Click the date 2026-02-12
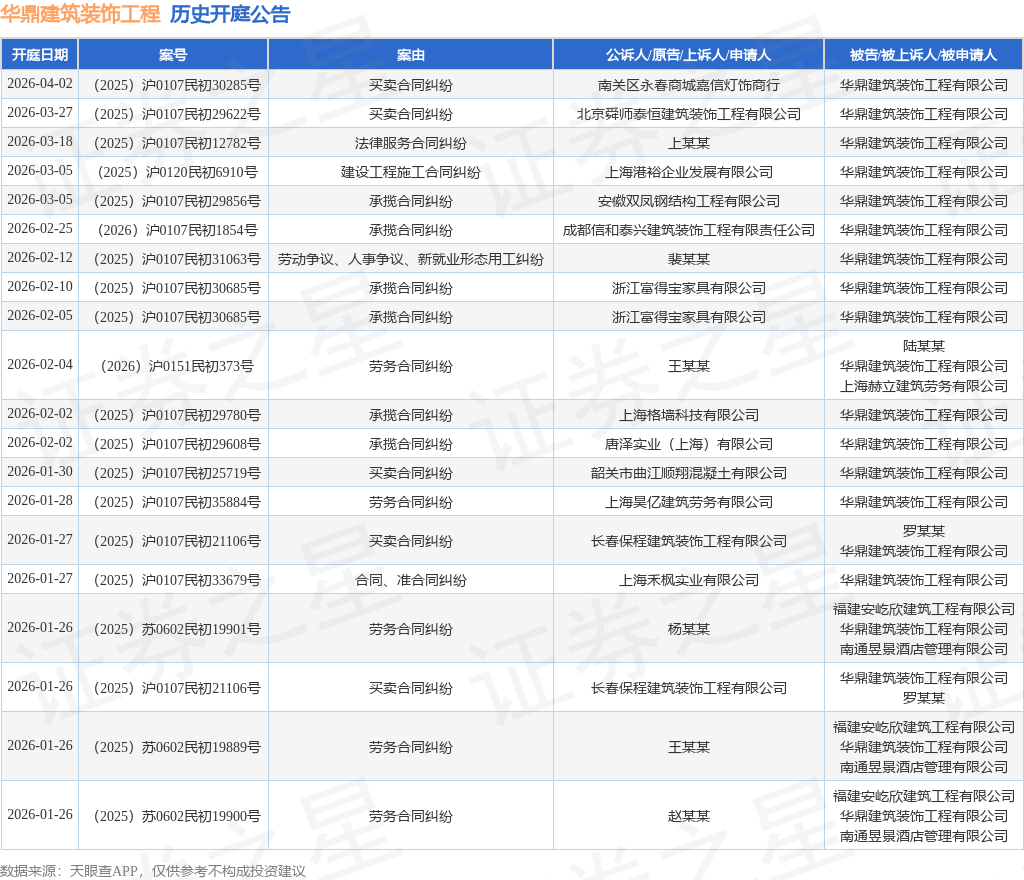 [40, 258]
